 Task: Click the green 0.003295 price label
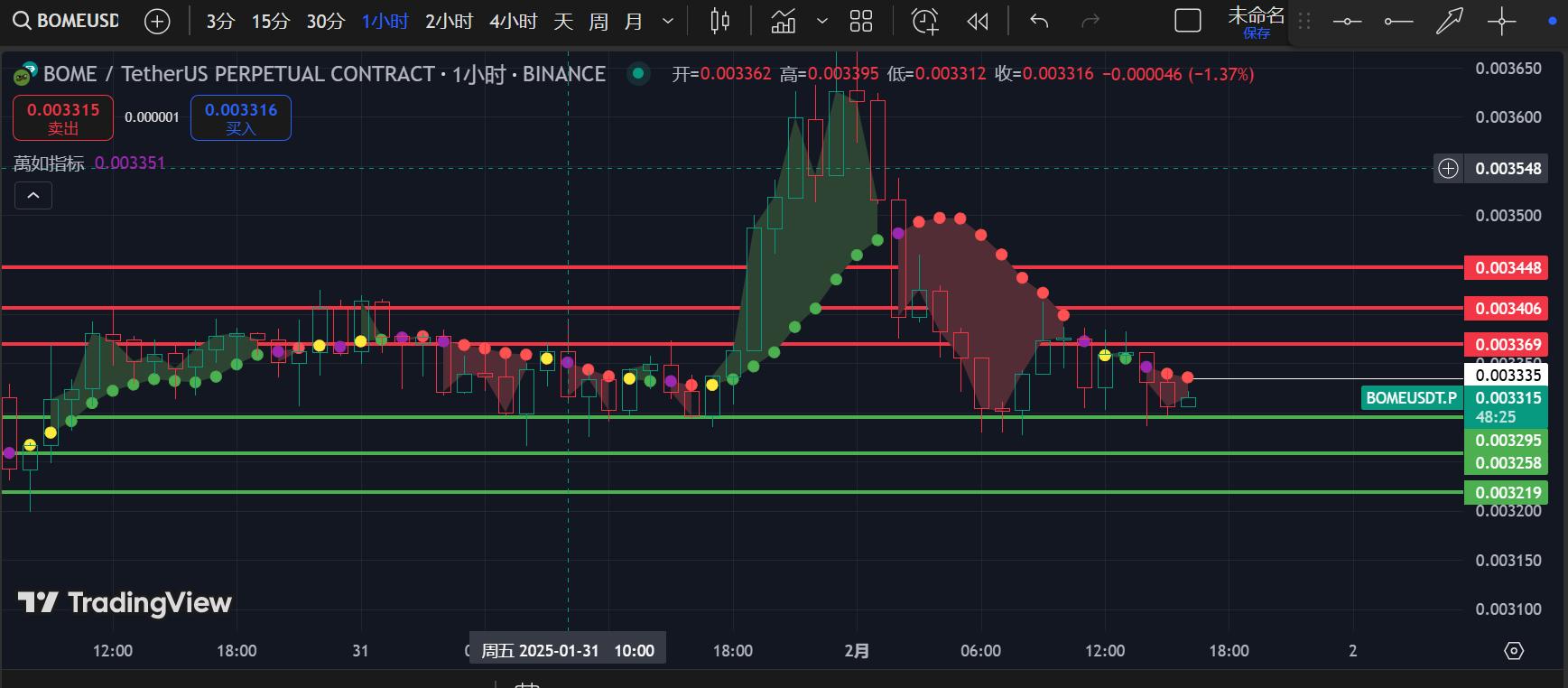tap(1507, 441)
